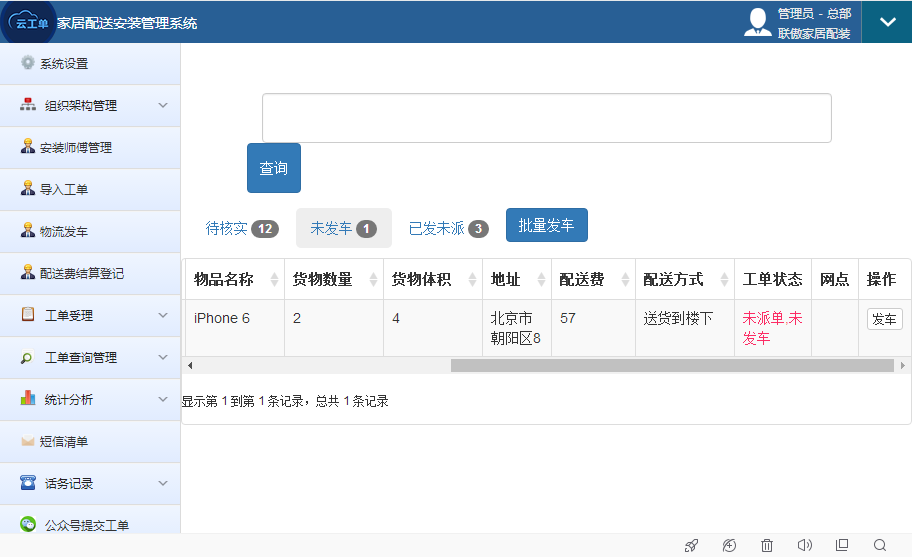Click the 公众号提交工单 WeChat icon
The width and height of the screenshot is (912, 557).
tap(28, 524)
